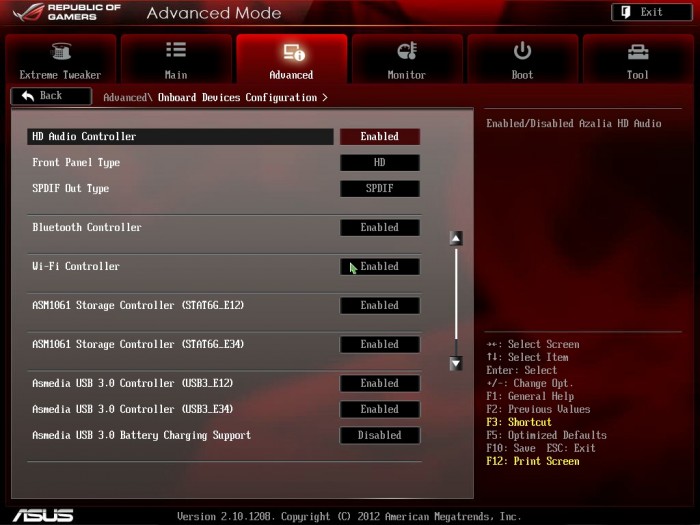The width and height of the screenshot is (700, 525).
Task: Click the Boot power icon
Action: pos(522,50)
